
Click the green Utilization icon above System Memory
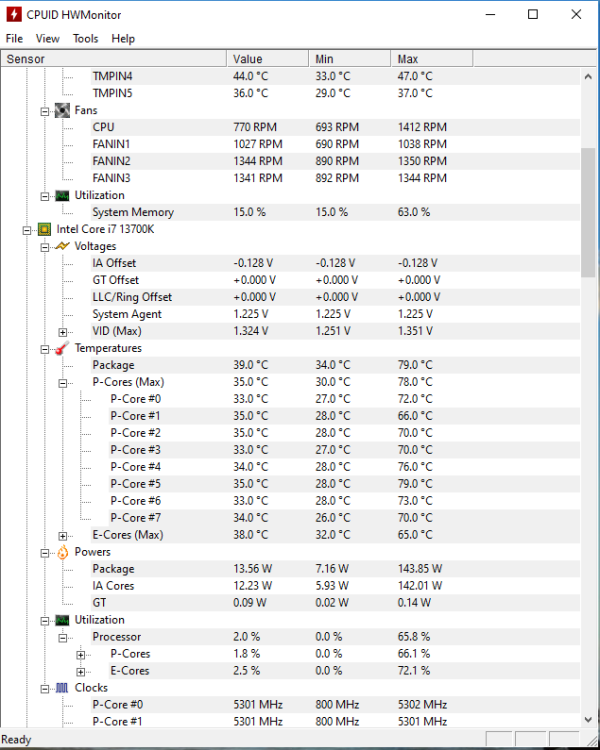(x=62, y=196)
